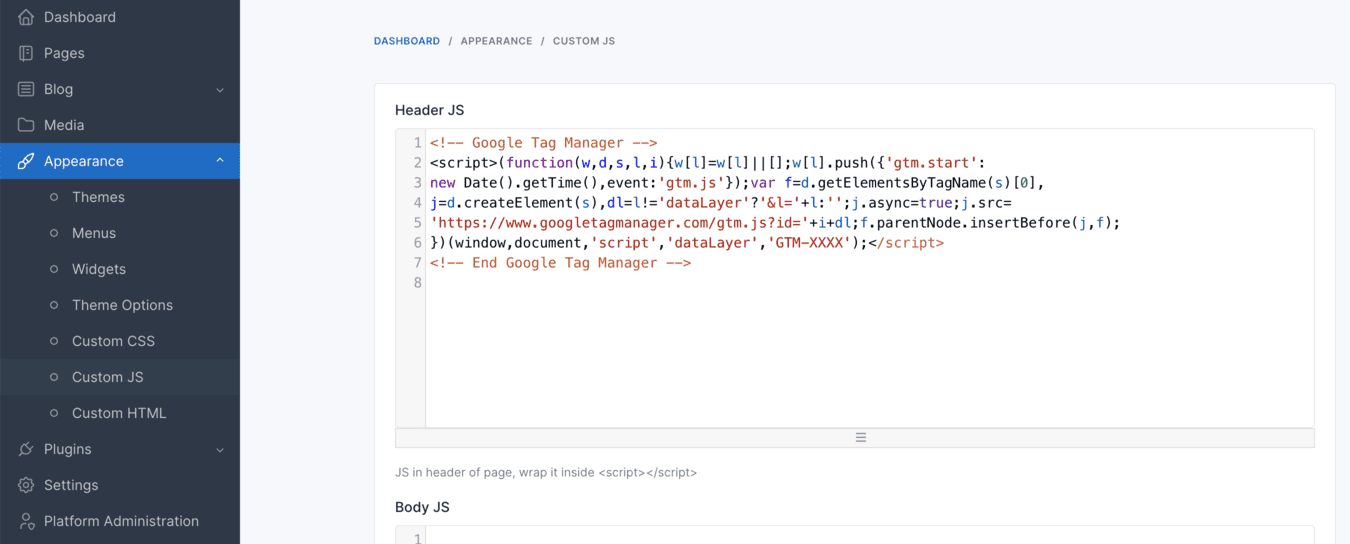Click line number 8 in Header JS gutter
Screen dimensions: 1350x544
[417, 283]
